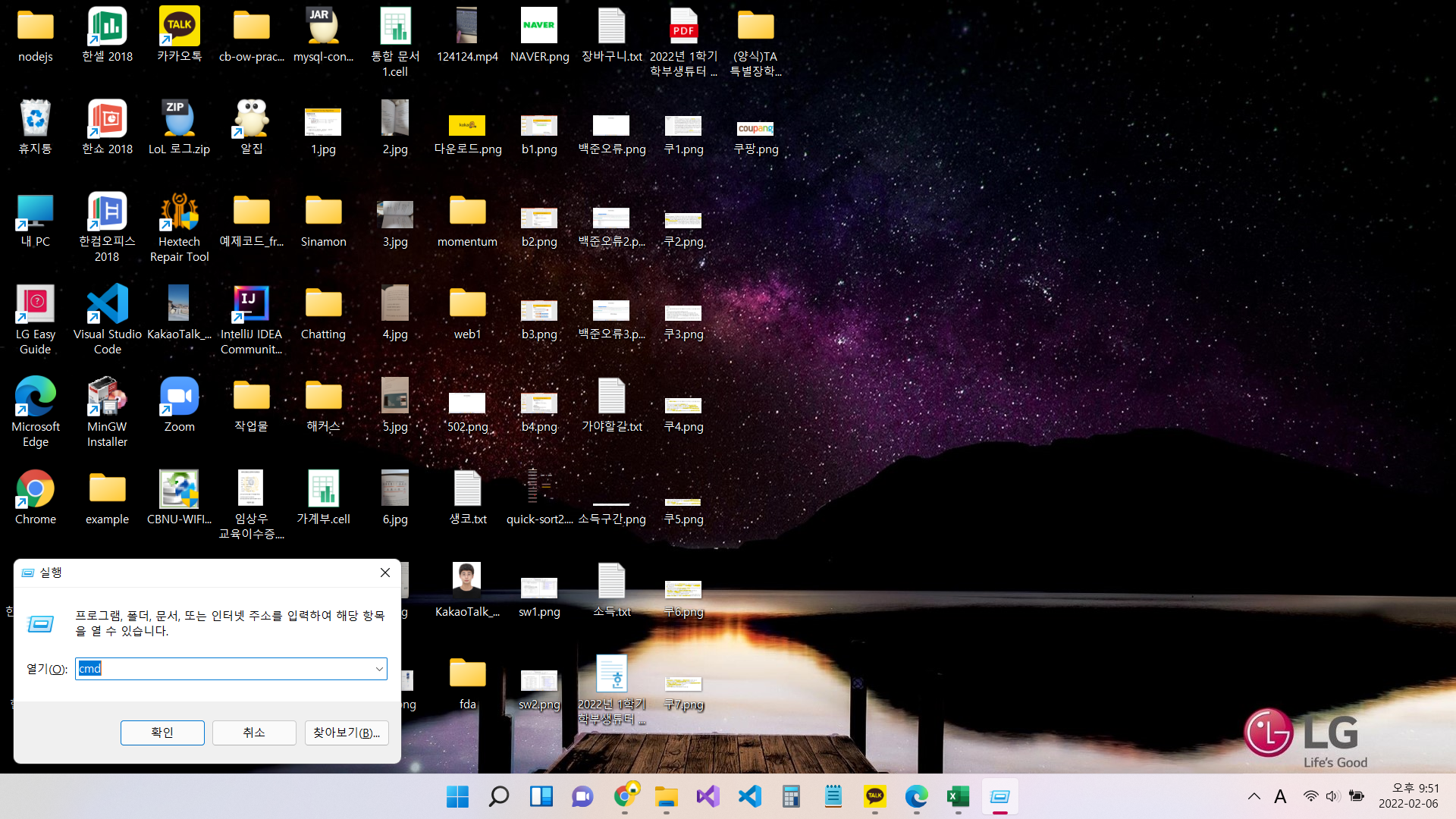The width and height of the screenshot is (1456, 819).
Task: Toggle the IME language indicator A
Action: 1280,796
